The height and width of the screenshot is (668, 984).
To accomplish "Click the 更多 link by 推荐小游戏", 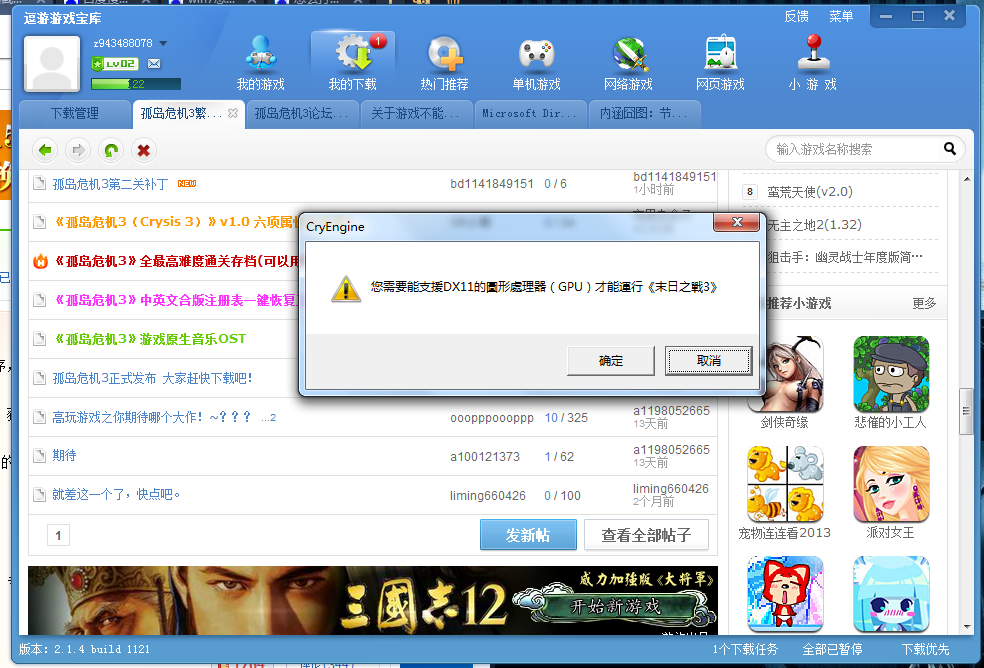I will click(924, 303).
